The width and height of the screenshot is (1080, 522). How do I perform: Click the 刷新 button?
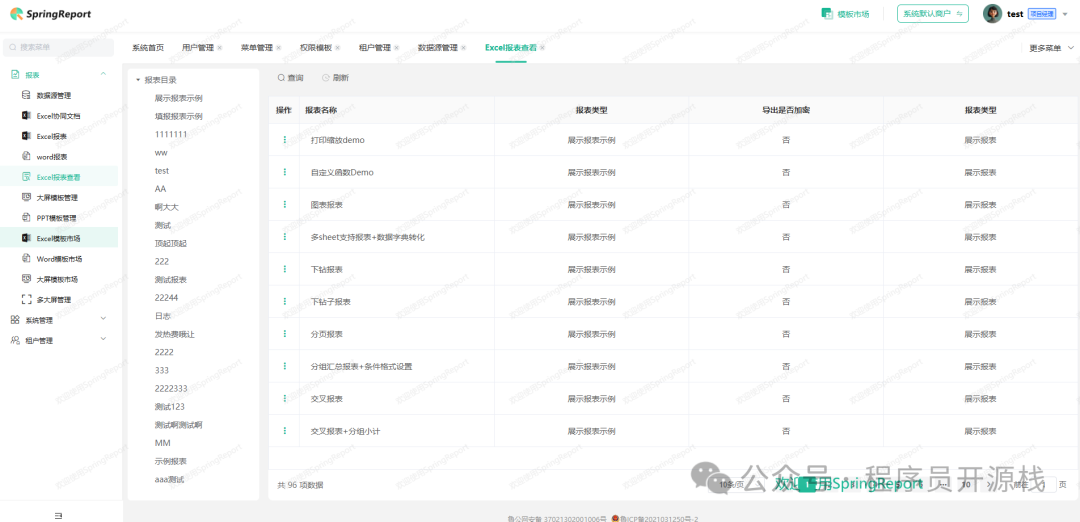click(x=335, y=79)
